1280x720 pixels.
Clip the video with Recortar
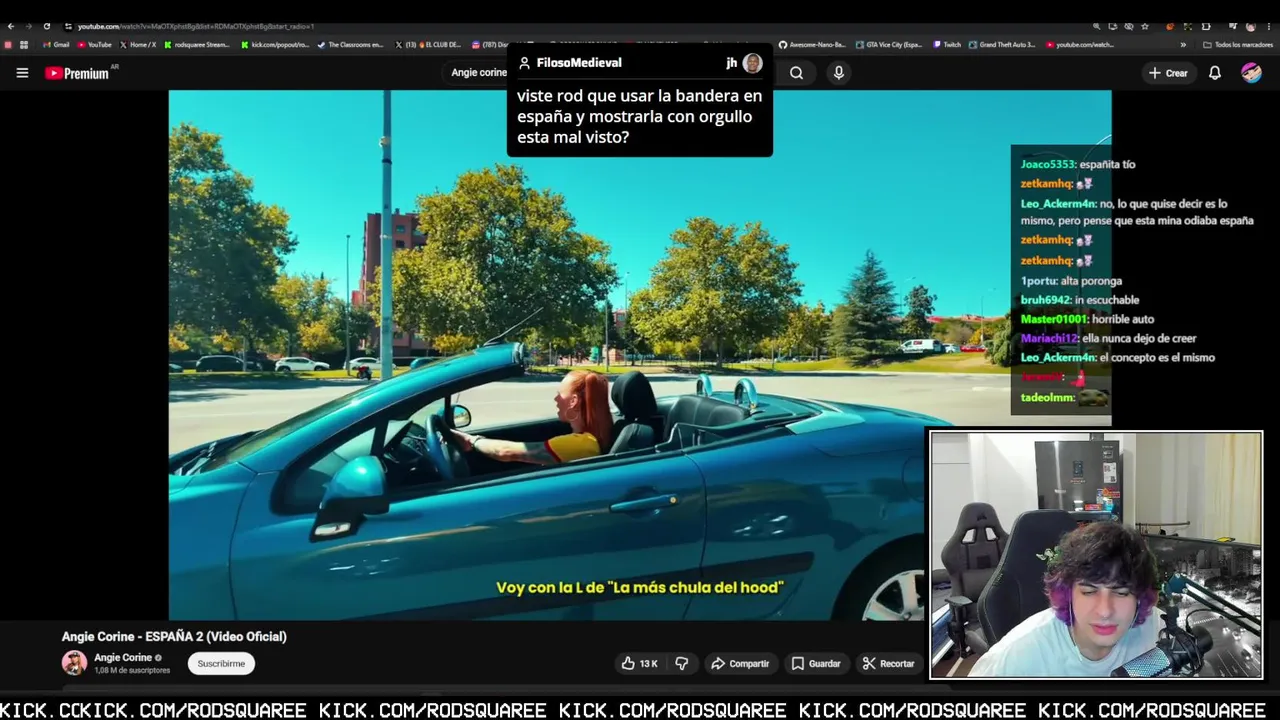889,663
